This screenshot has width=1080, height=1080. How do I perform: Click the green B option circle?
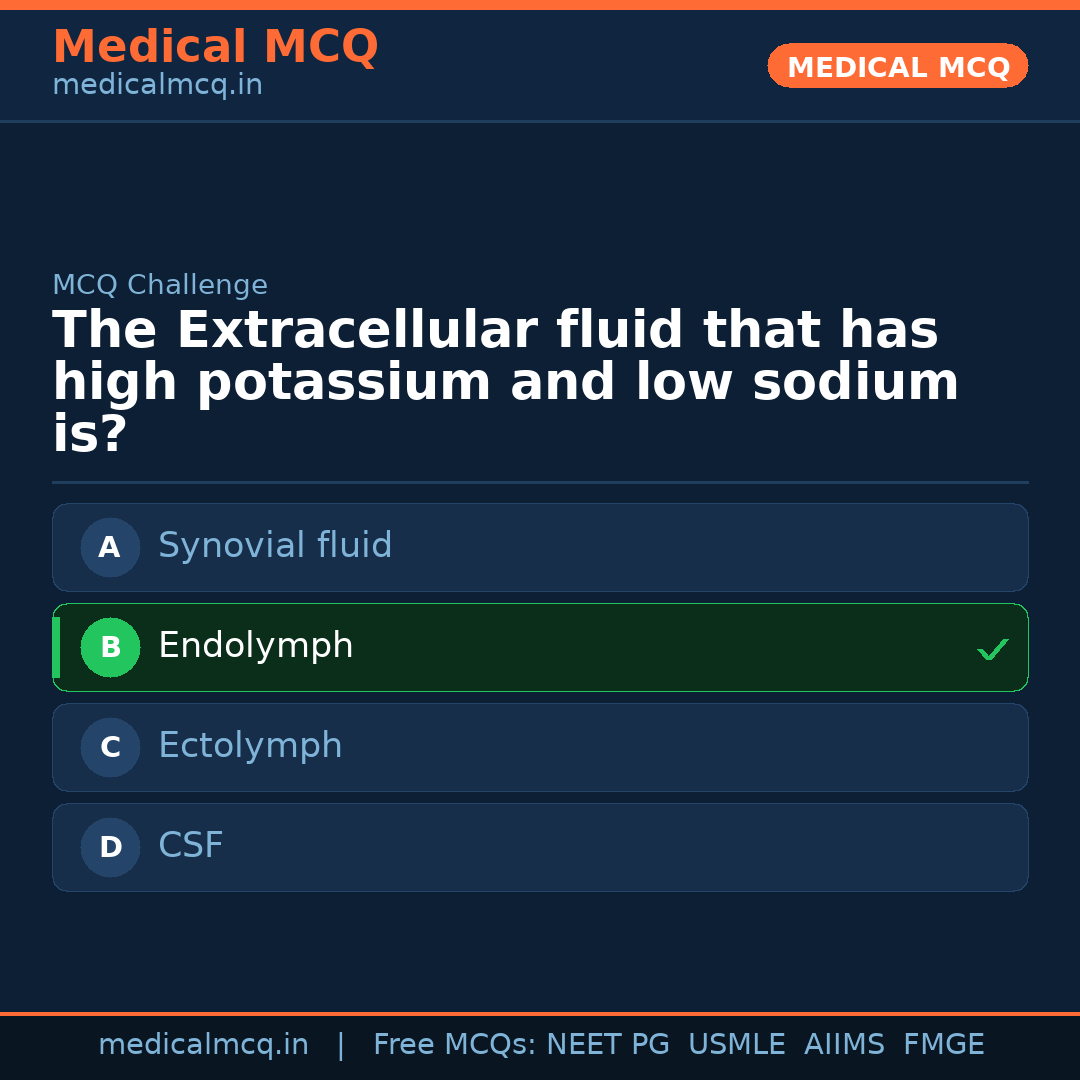tap(110, 647)
